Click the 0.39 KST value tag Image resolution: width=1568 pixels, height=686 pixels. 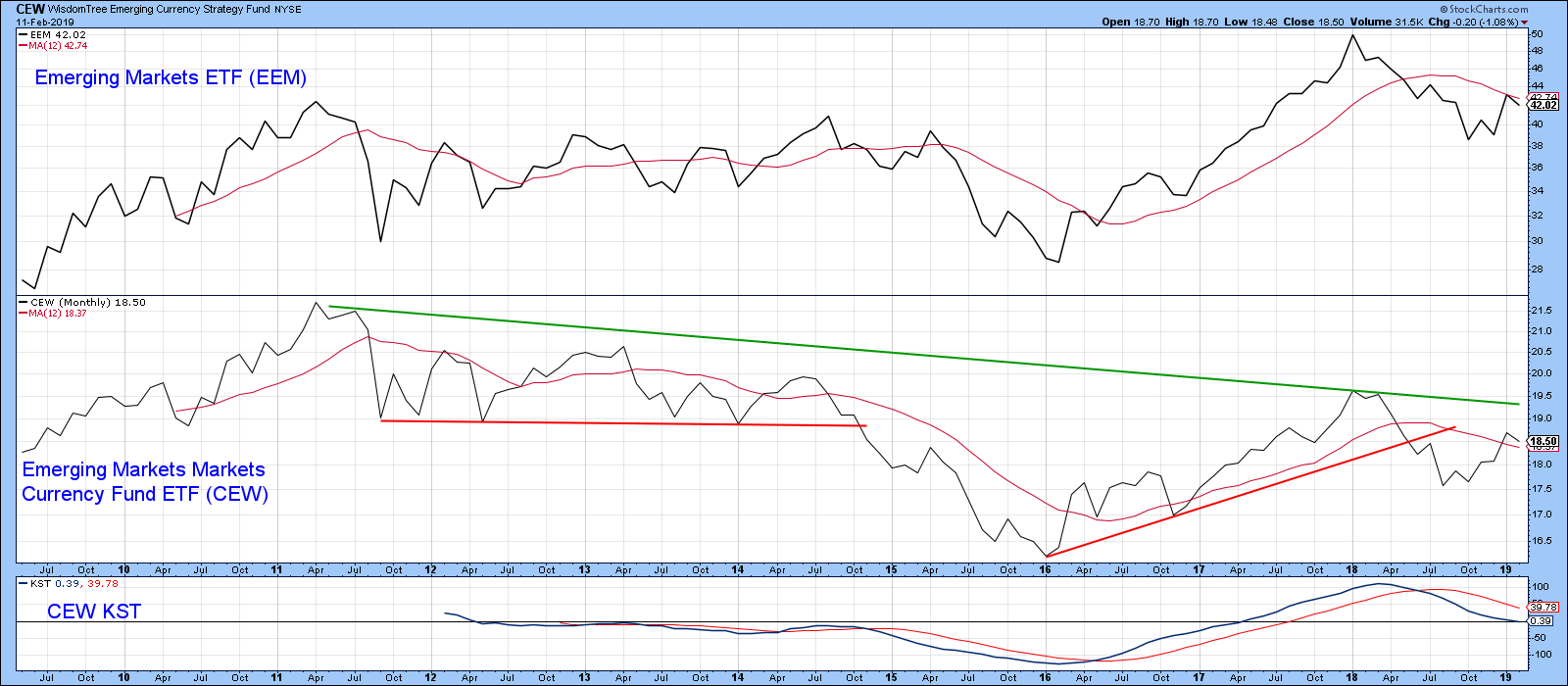[1542, 620]
